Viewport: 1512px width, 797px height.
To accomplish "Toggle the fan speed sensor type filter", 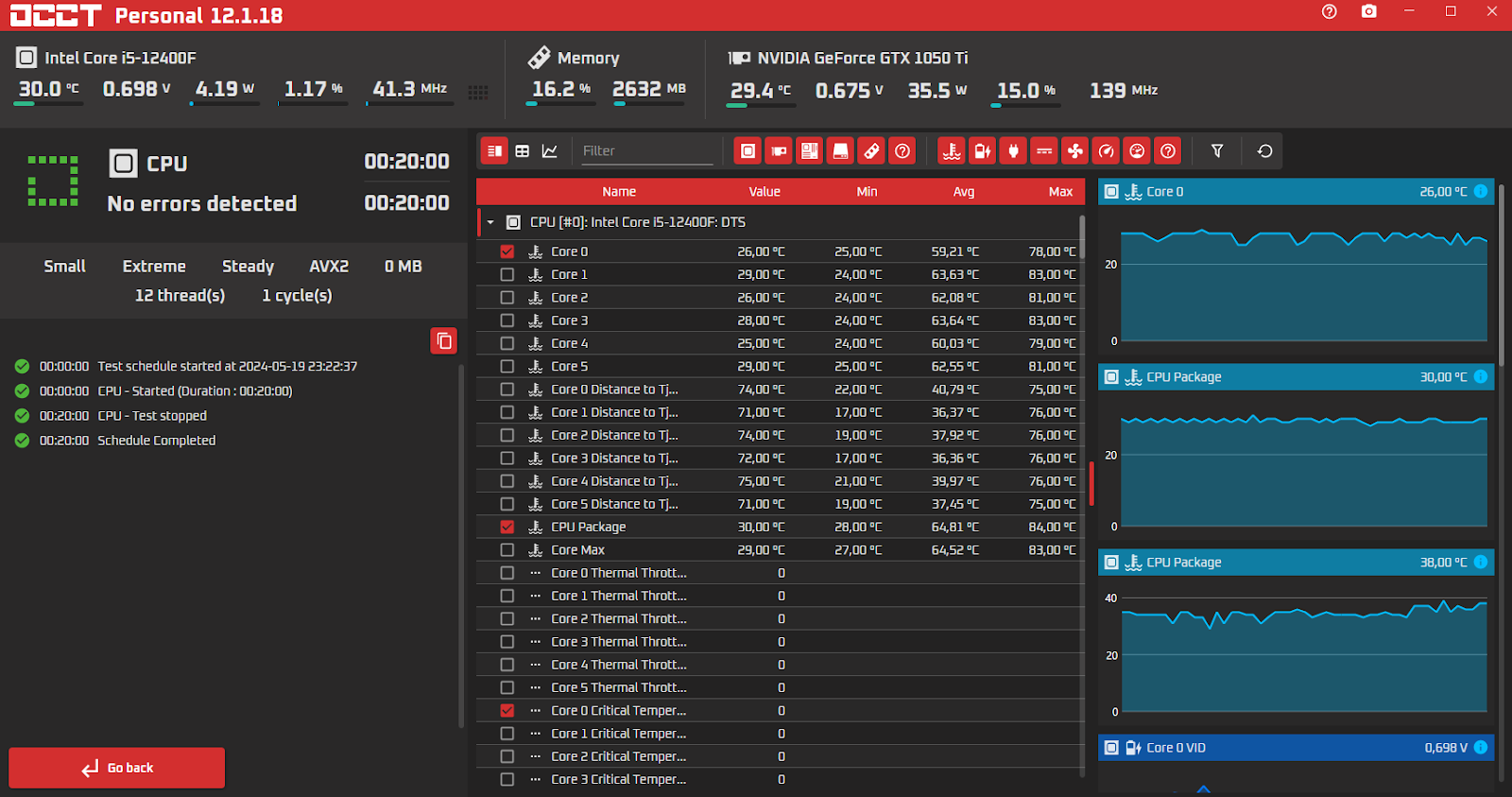I will (x=1075, y=151).
